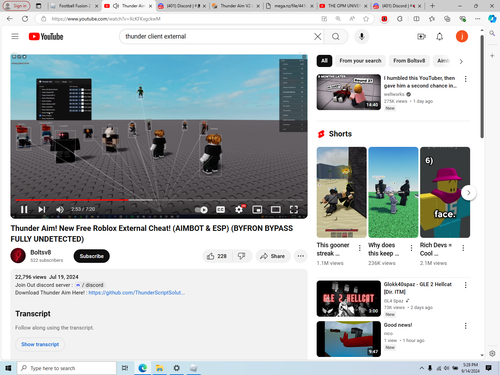Open a new browser tab
The width and height of the screenshot is (500, 375).
point(432,6)
